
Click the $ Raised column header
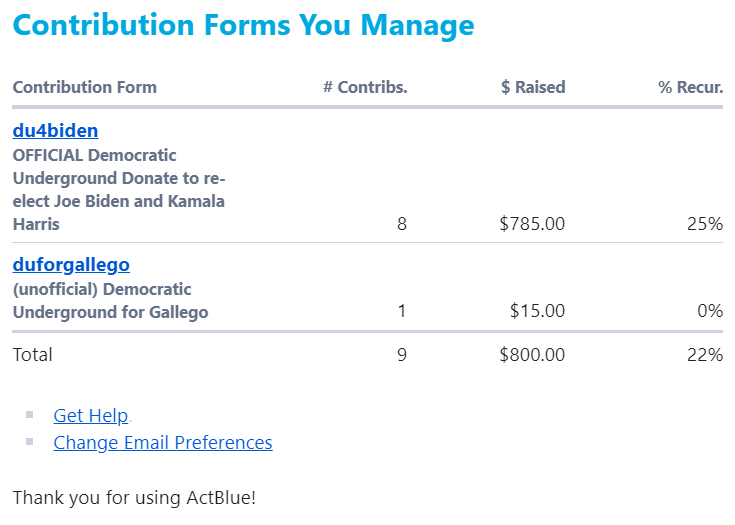coord(533,87)
